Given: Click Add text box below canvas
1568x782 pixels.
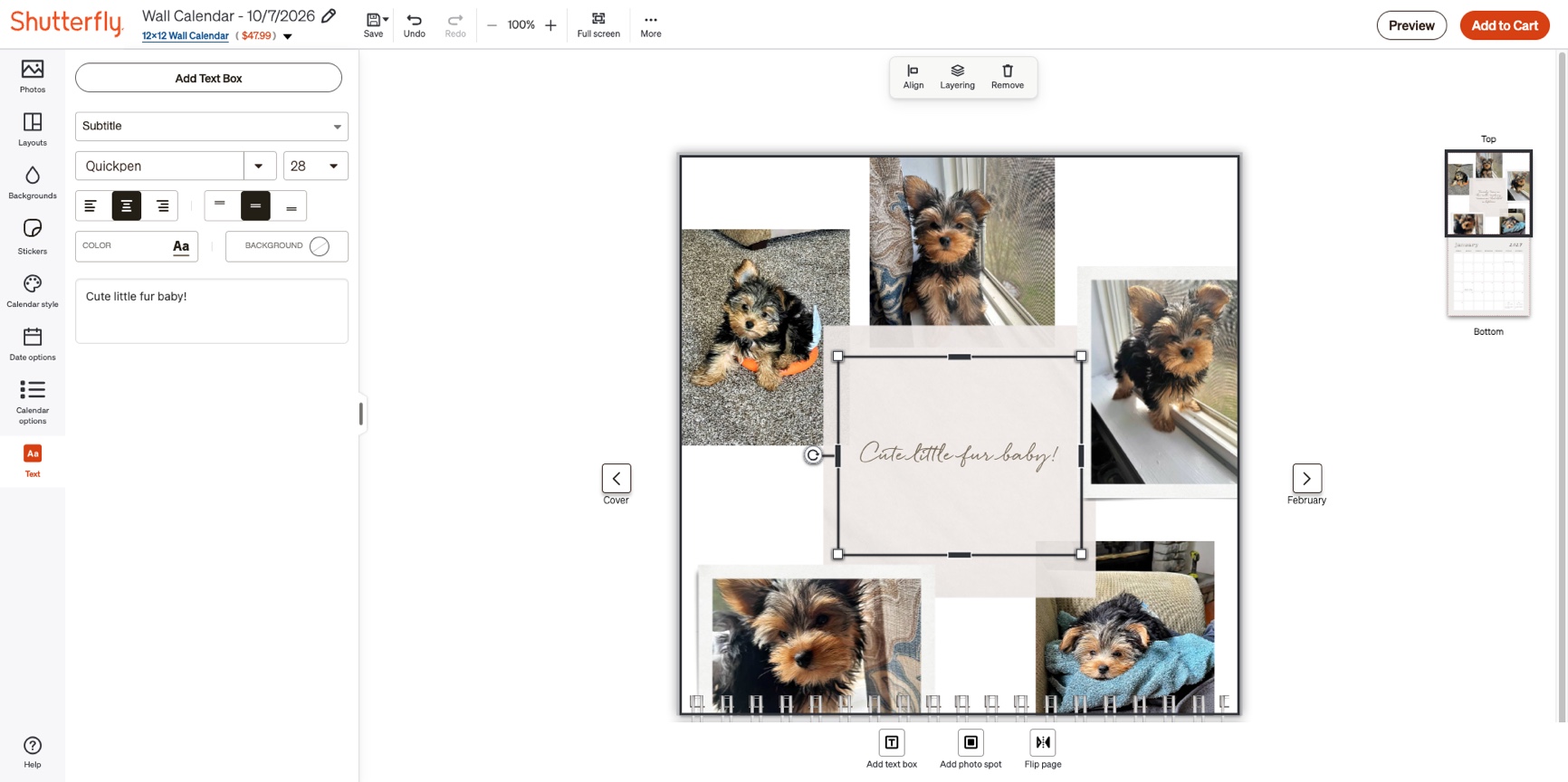Looking at the screenshot, I should (x=892, y=742).
